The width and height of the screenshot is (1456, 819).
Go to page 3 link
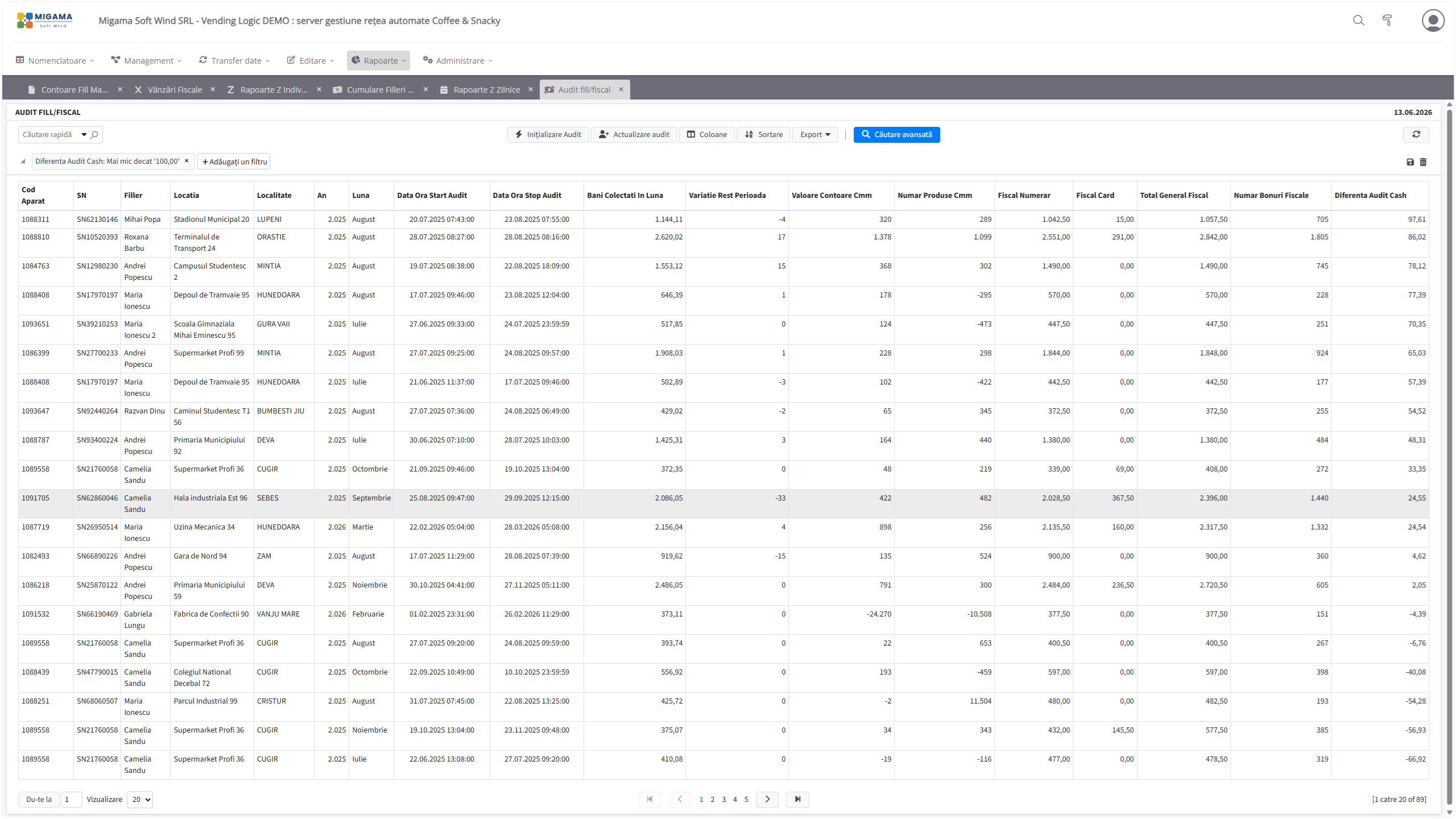(x=723, y=799)
